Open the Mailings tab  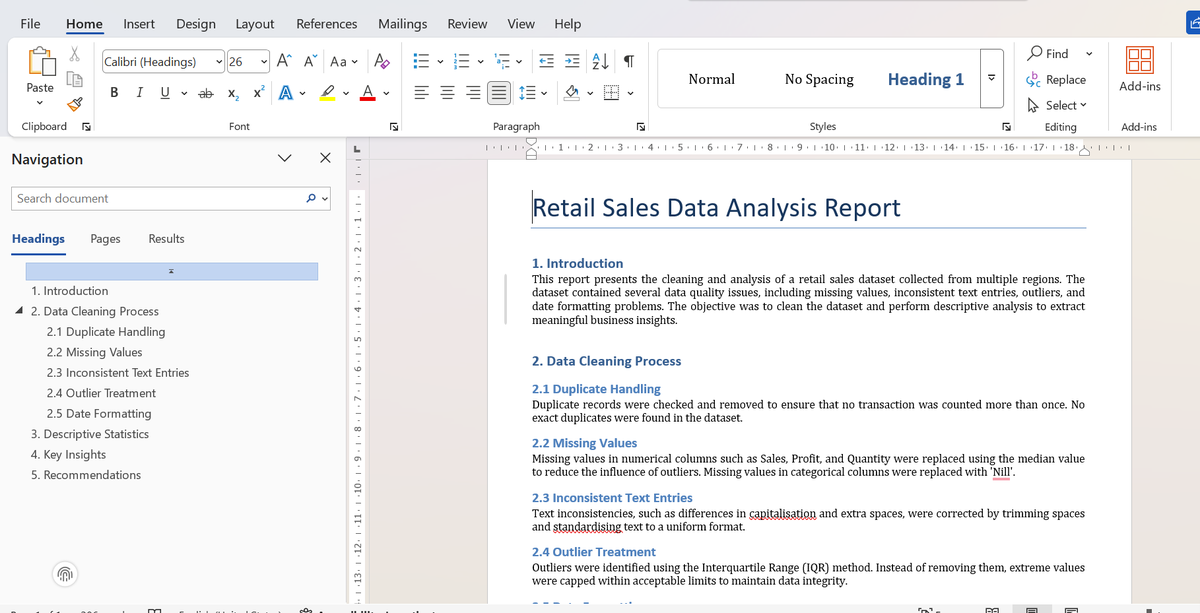[402, 23]
